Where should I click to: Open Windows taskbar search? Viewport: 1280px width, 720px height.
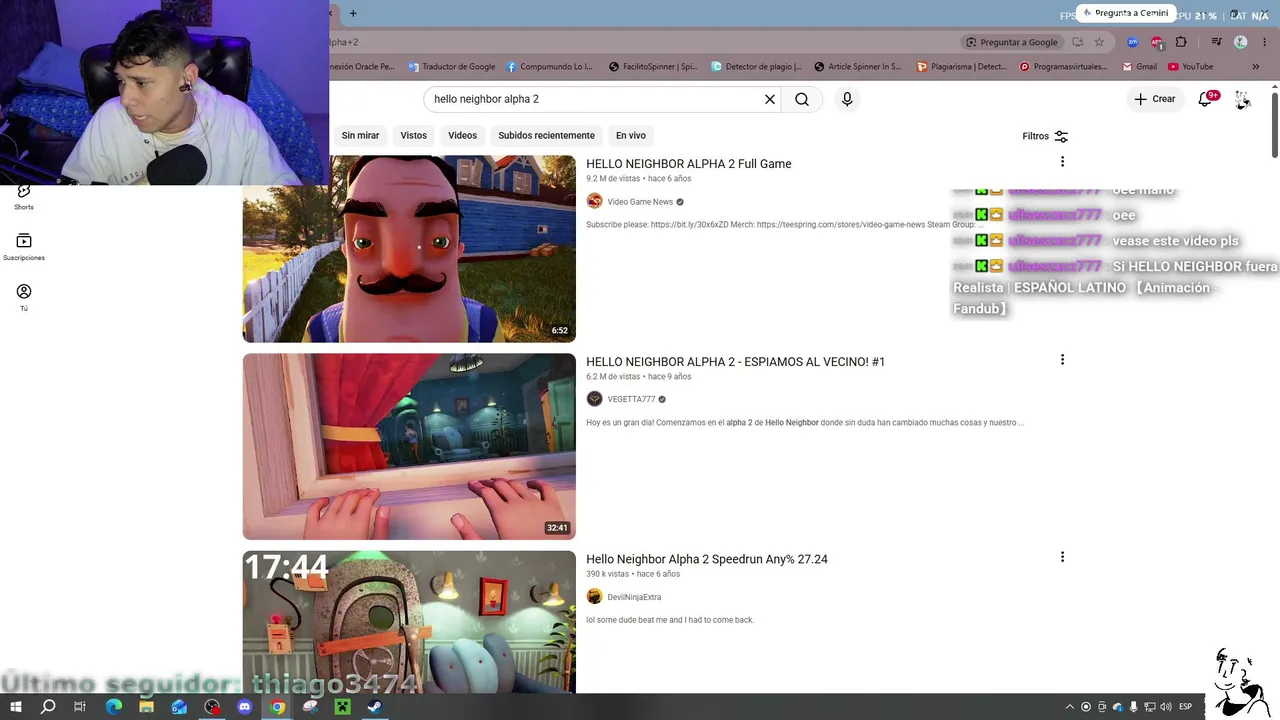[x=48, y=707]
